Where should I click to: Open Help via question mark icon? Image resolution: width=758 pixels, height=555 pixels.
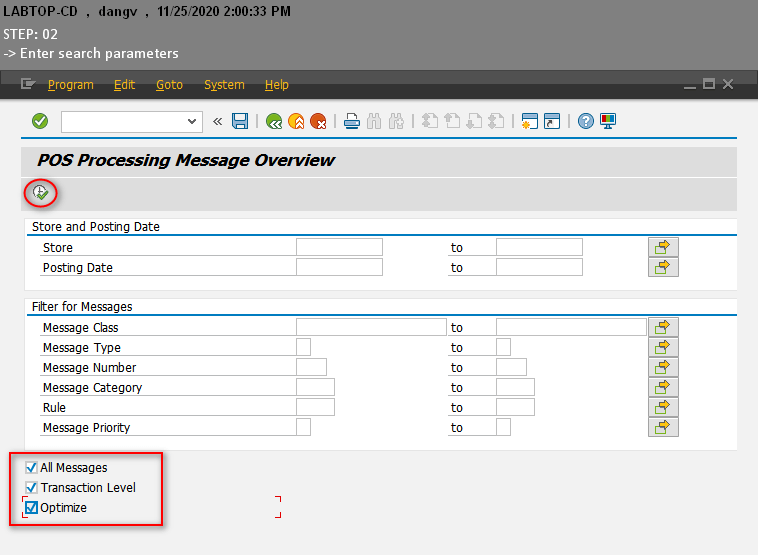click(x=586, y=121)
